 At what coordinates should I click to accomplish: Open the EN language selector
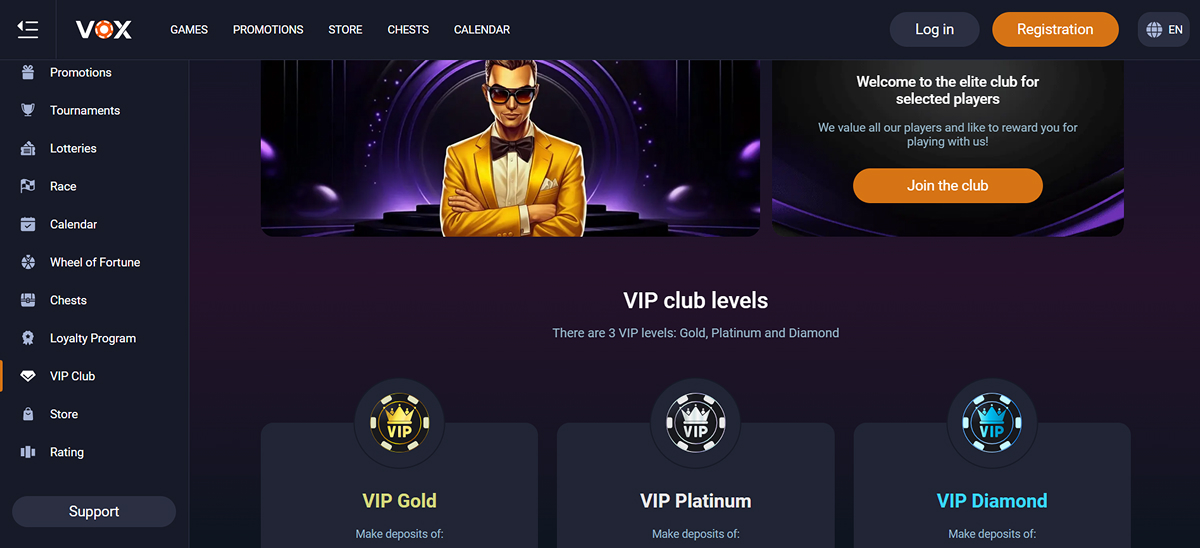[x=1164, y=29]
